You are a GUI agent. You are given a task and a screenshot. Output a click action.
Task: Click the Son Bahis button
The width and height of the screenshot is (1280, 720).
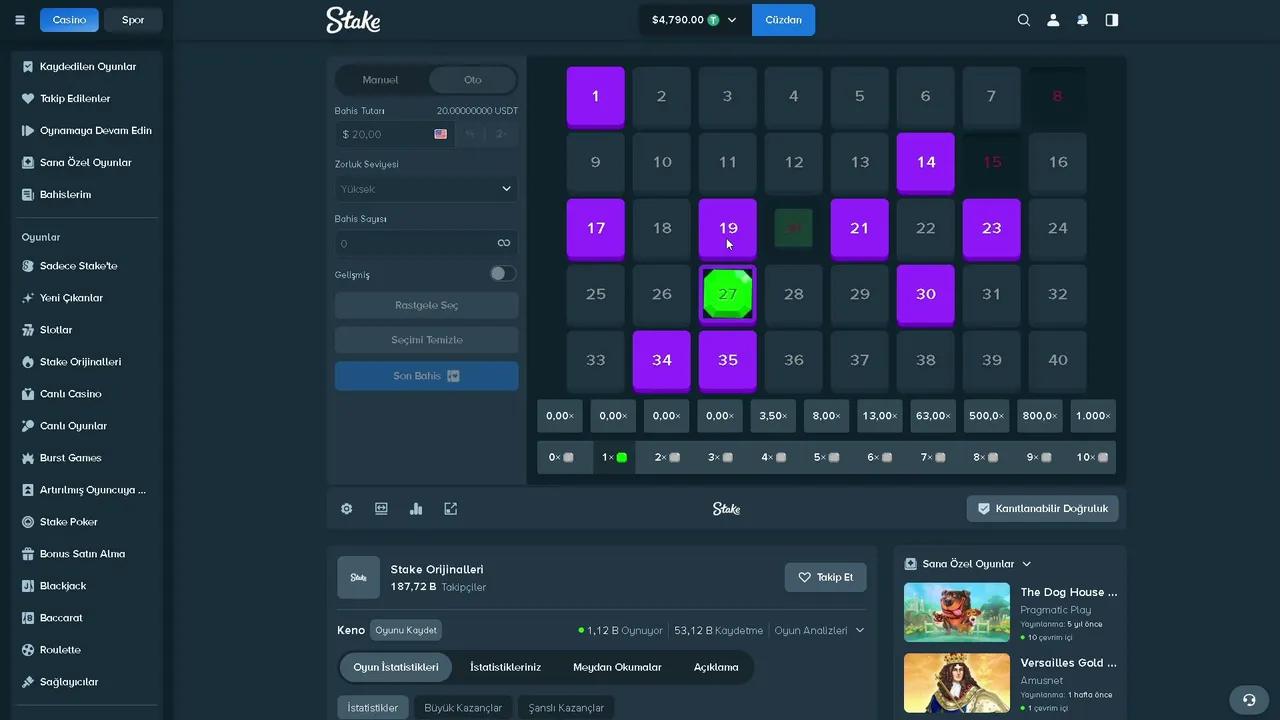tap(427, 376)
